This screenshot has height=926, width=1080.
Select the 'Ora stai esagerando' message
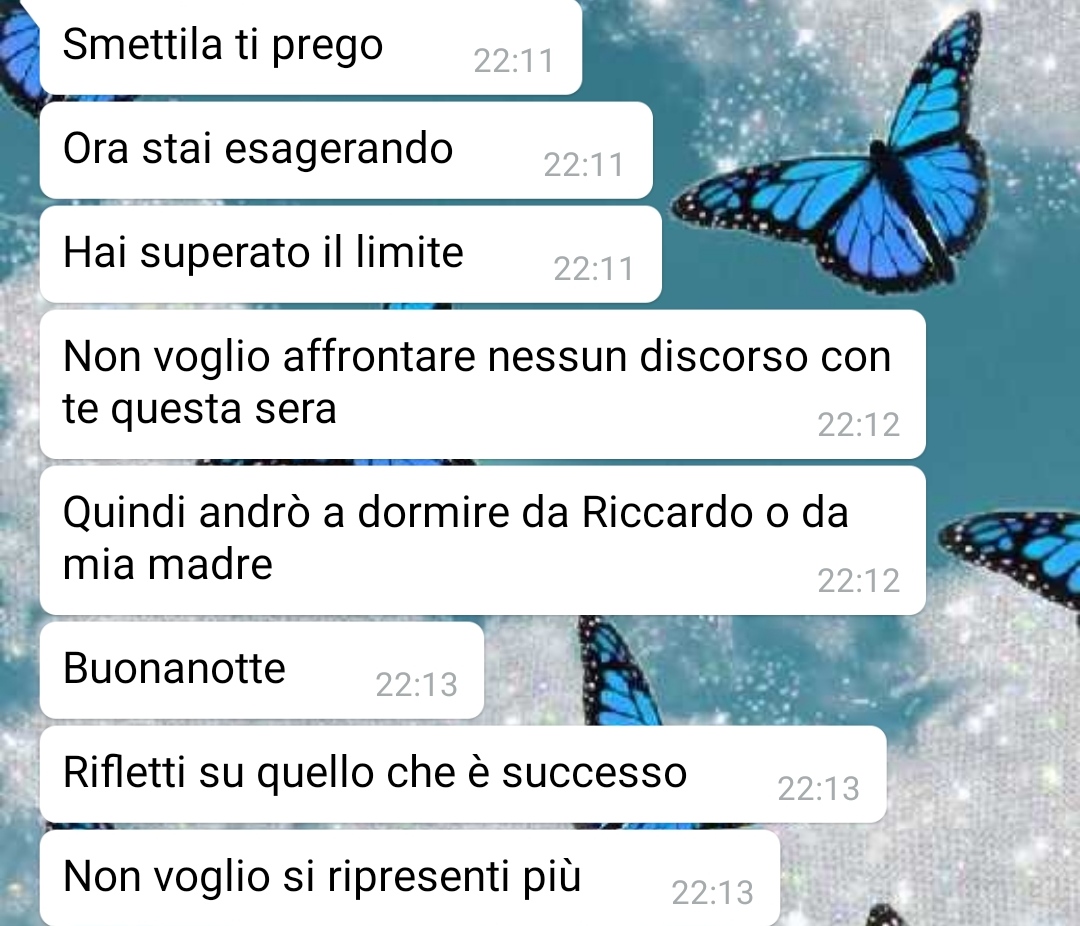click(x=346, y=150)
